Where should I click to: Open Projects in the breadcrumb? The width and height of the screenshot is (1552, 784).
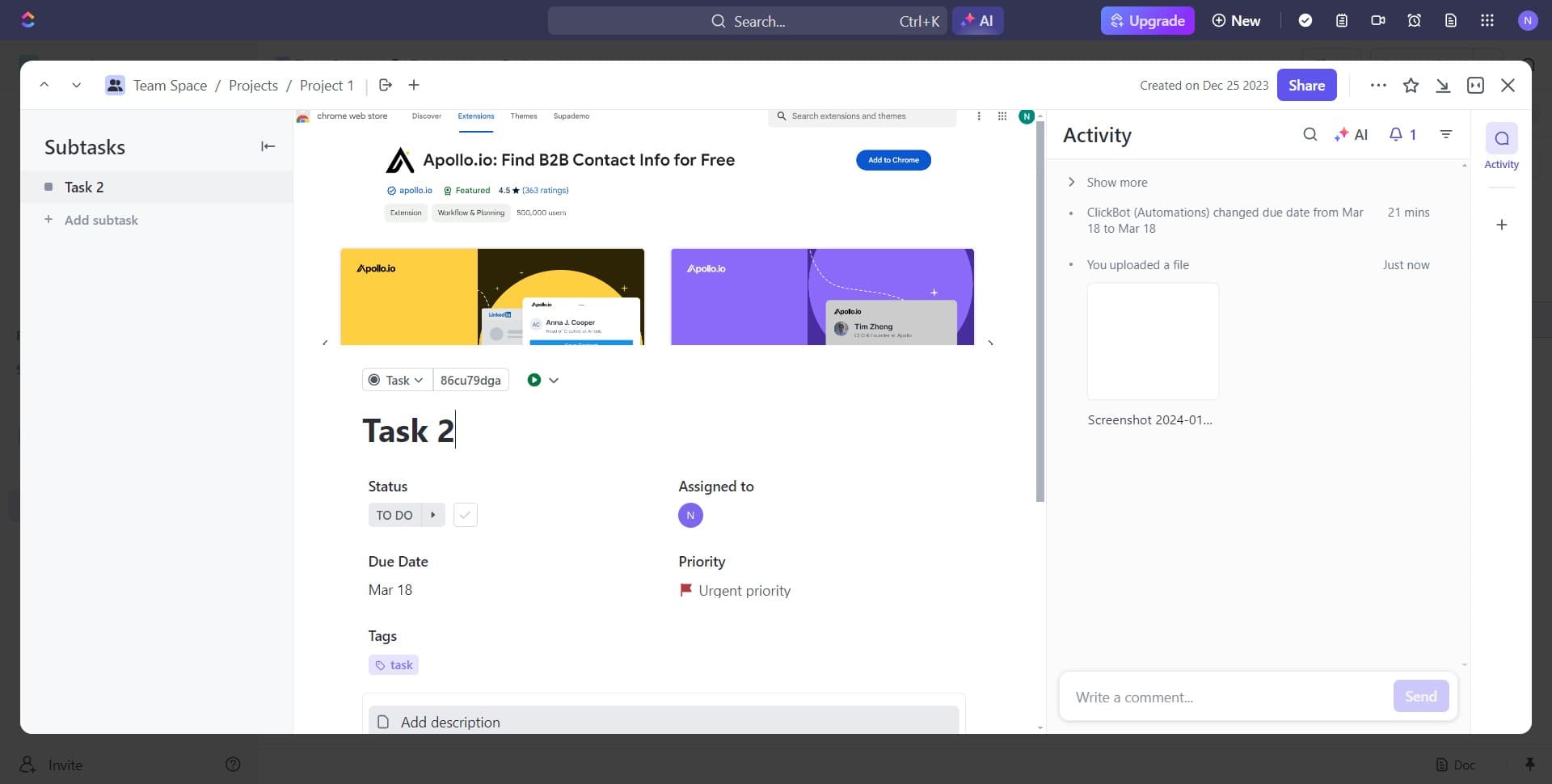253,86
